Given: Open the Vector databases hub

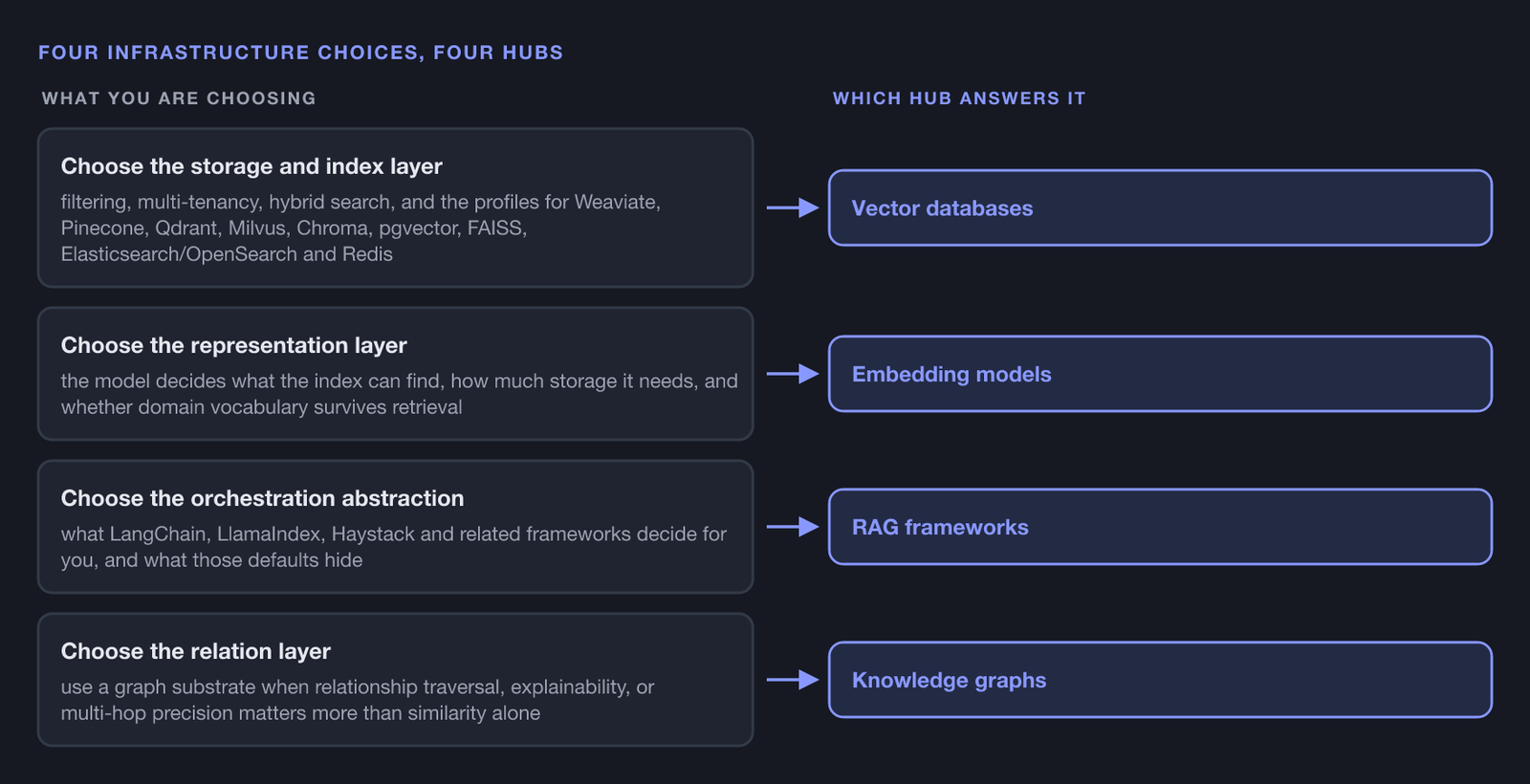Looking at the screenshot, I should (x=1160, y=207).
